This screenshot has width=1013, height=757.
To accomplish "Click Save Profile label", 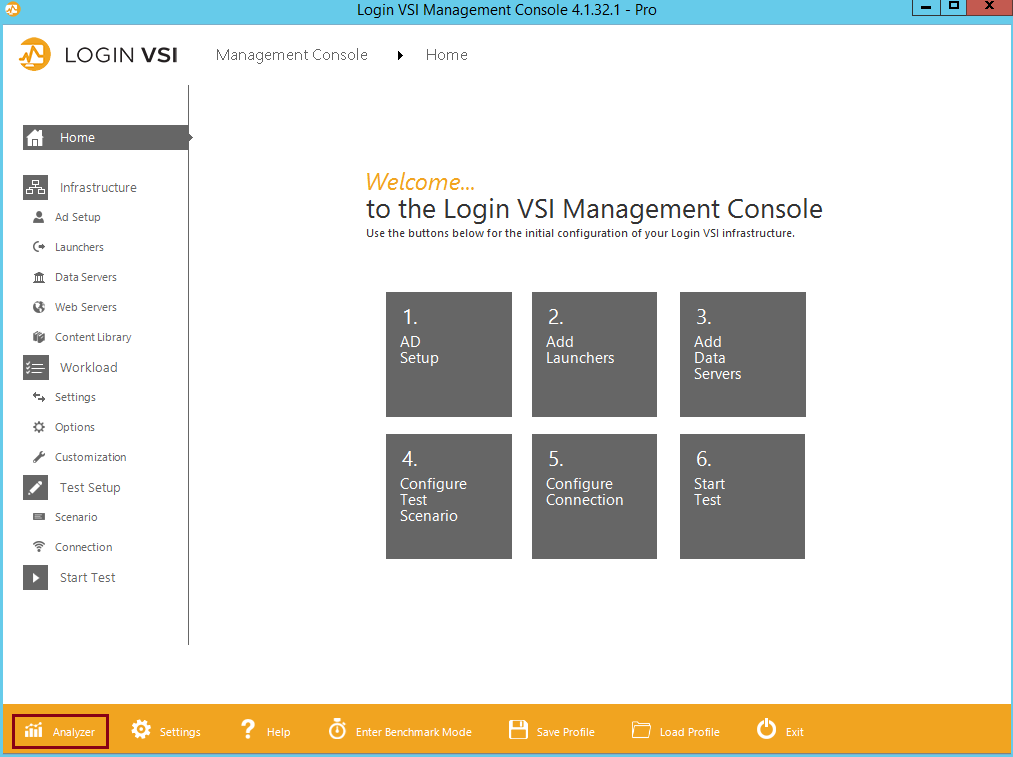I will pyautogui.click(x=565, y=732).
